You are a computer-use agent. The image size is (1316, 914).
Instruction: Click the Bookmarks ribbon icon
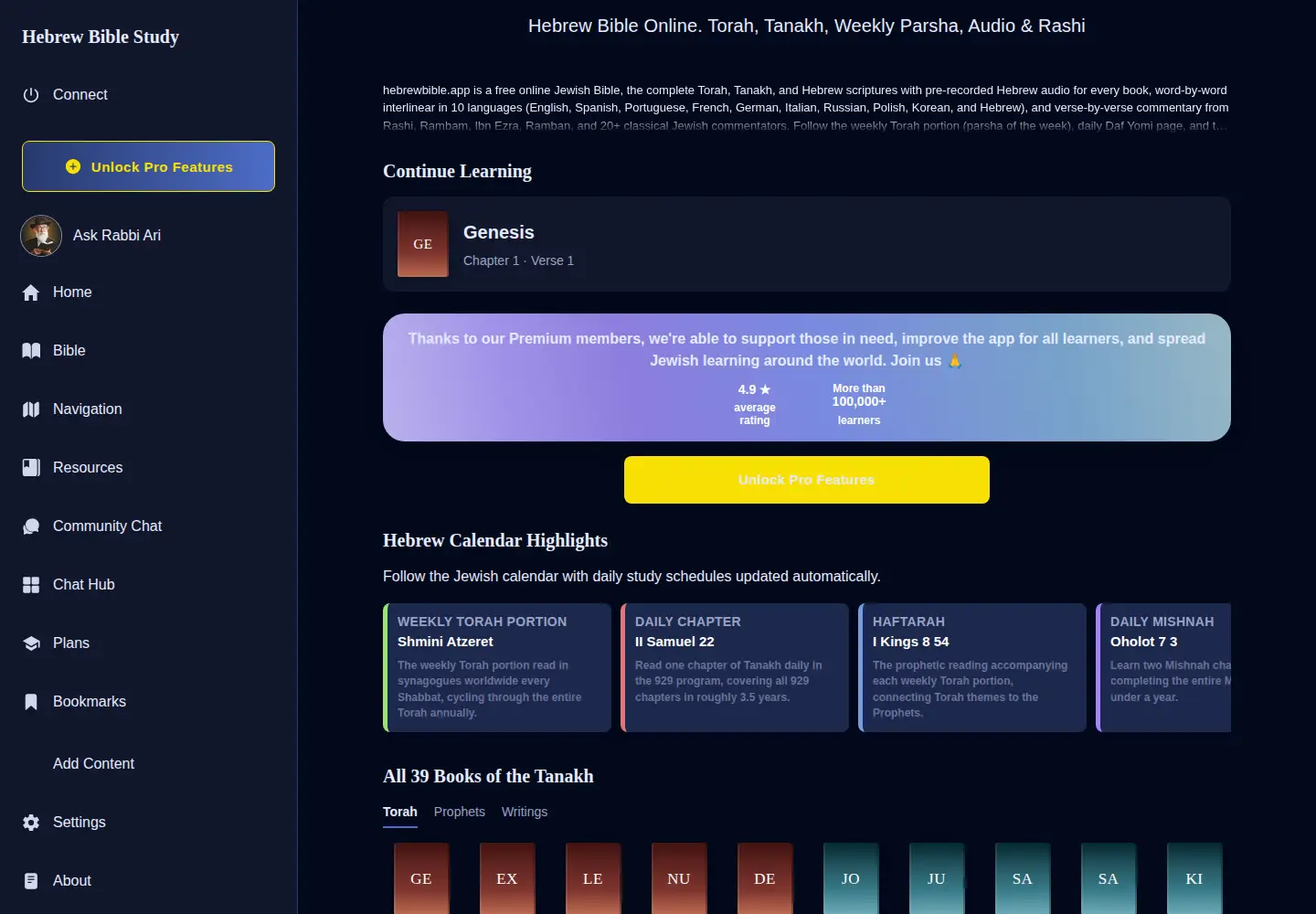[31, 702]
